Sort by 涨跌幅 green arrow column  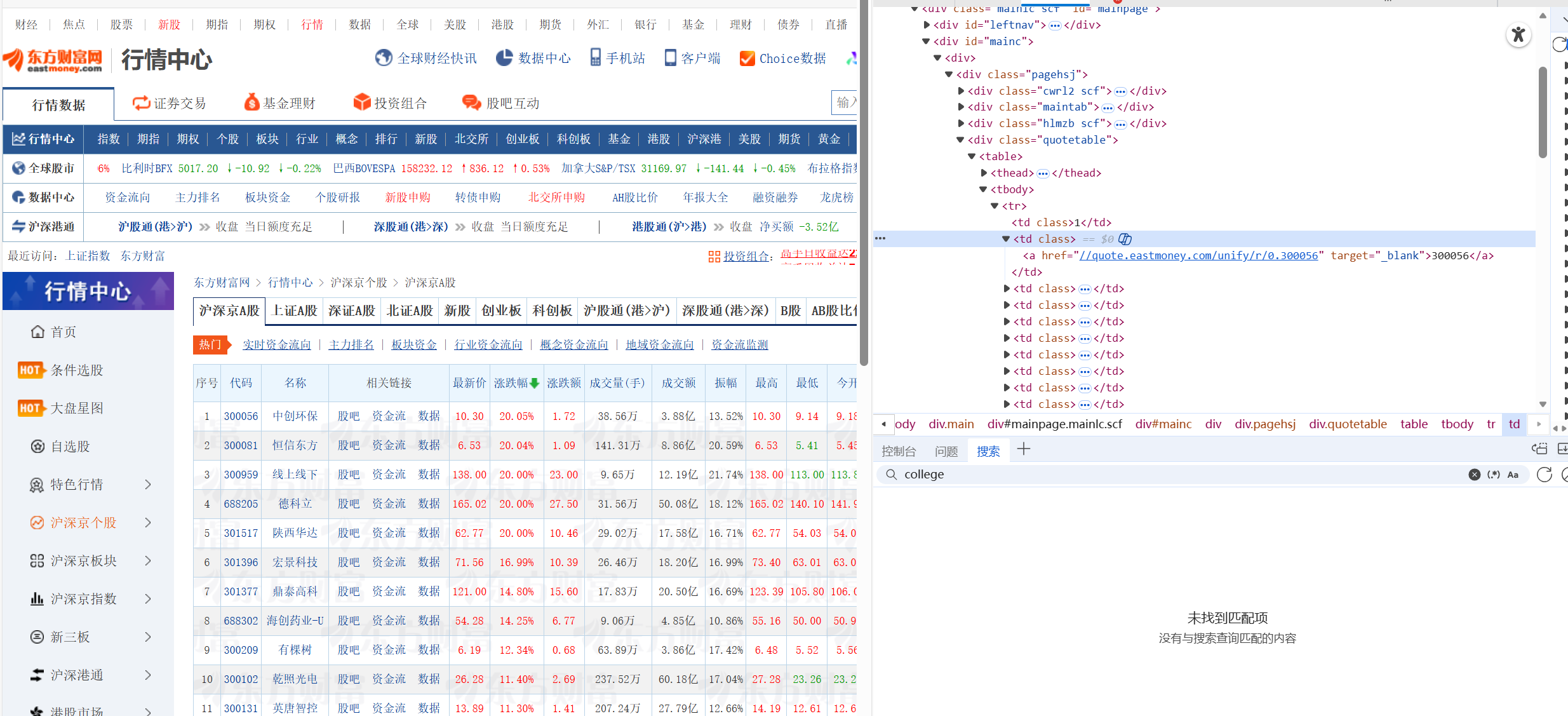coord(534,383)
